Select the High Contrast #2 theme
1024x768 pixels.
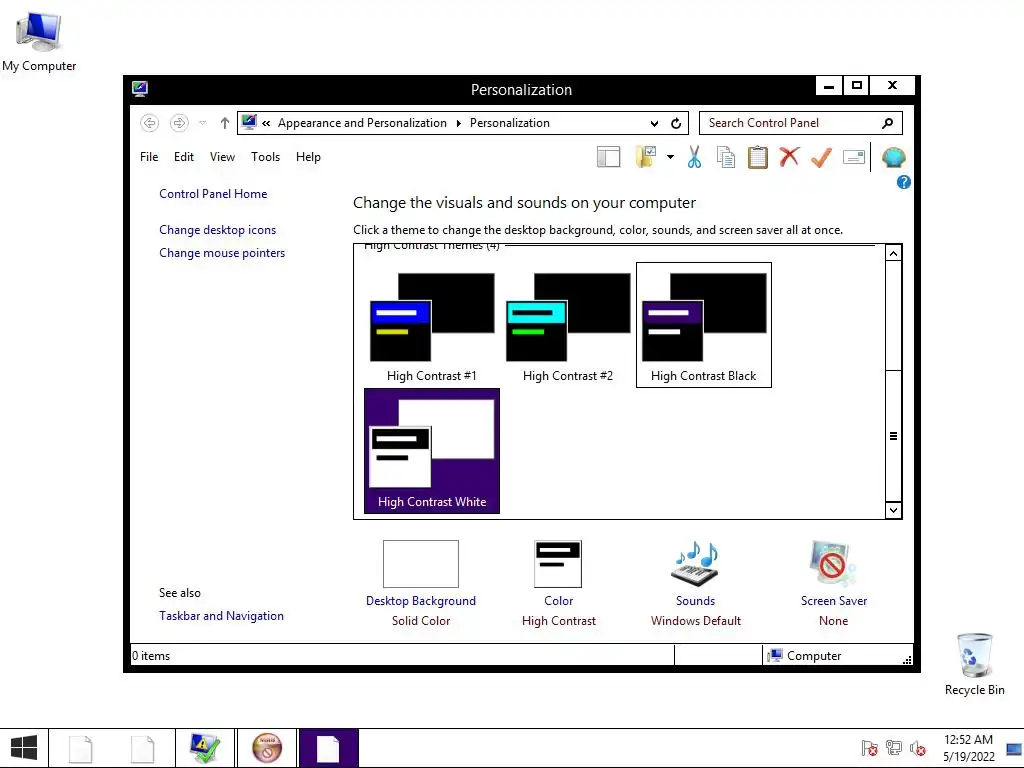pos(568,325)
